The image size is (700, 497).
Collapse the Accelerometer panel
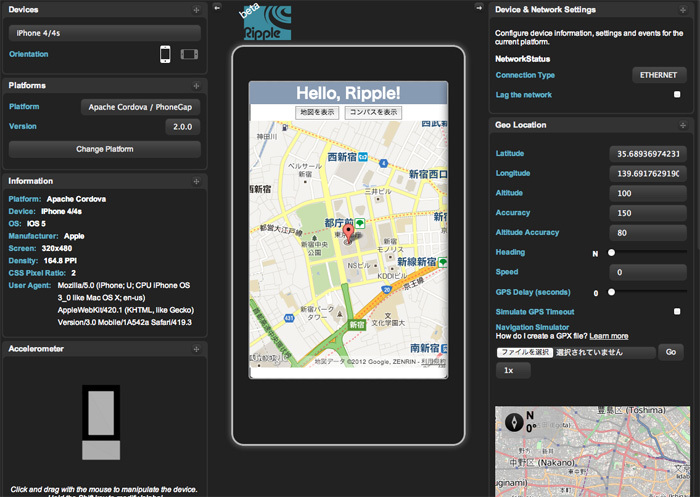(196, 349)
